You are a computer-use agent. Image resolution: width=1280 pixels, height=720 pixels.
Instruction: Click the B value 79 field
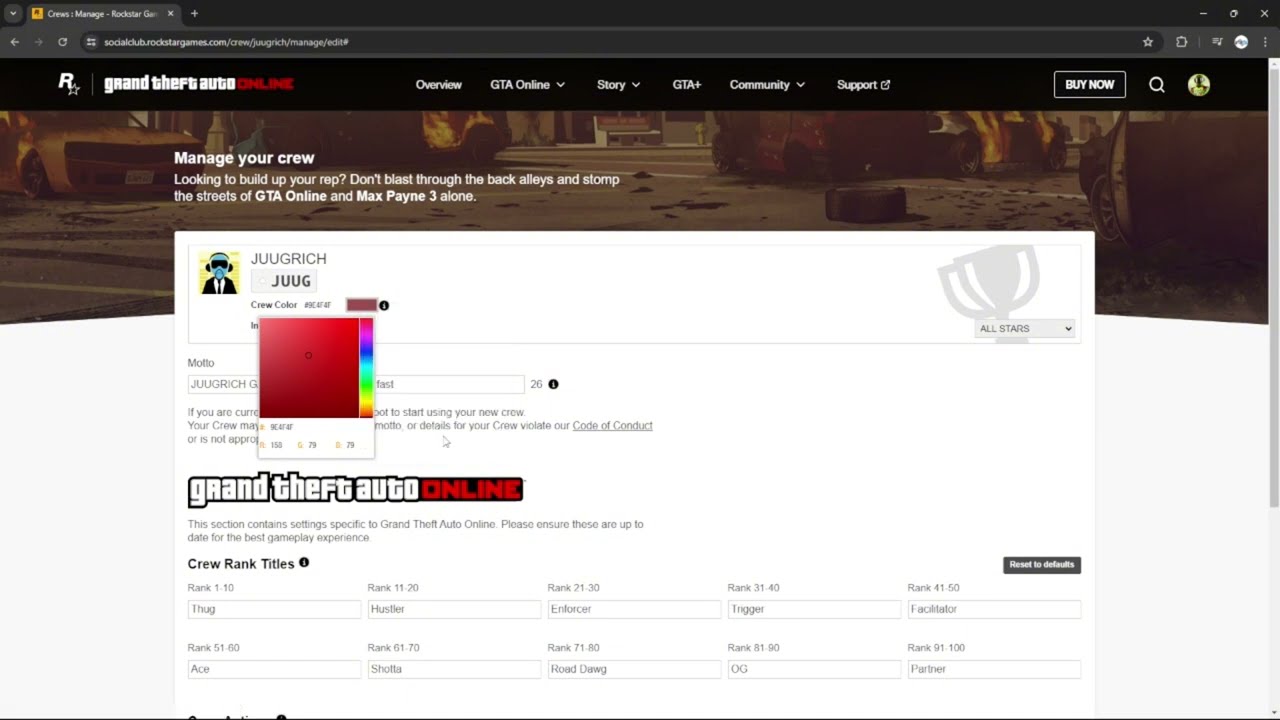coord(349,445)
